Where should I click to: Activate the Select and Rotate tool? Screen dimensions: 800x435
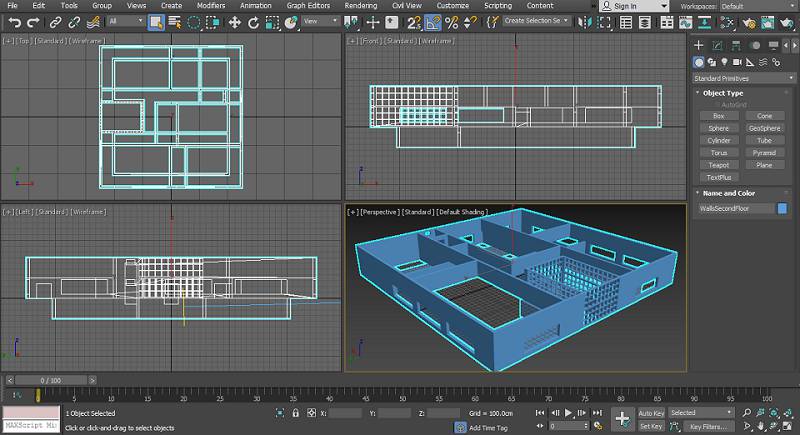254,22
